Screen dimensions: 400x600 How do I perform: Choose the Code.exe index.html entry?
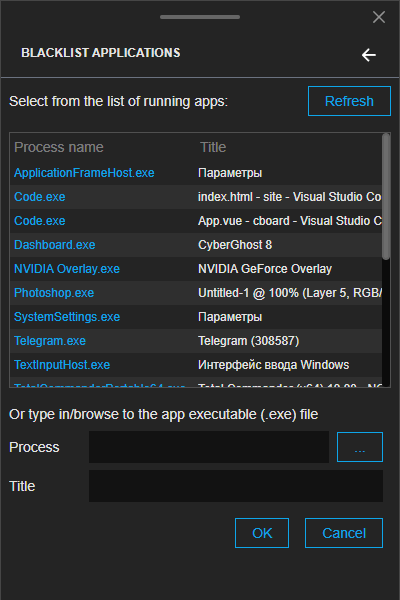[196, 197]
